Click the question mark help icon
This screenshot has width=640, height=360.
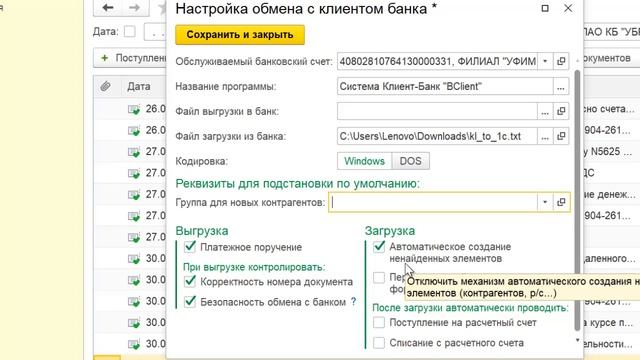pos(353,302)
